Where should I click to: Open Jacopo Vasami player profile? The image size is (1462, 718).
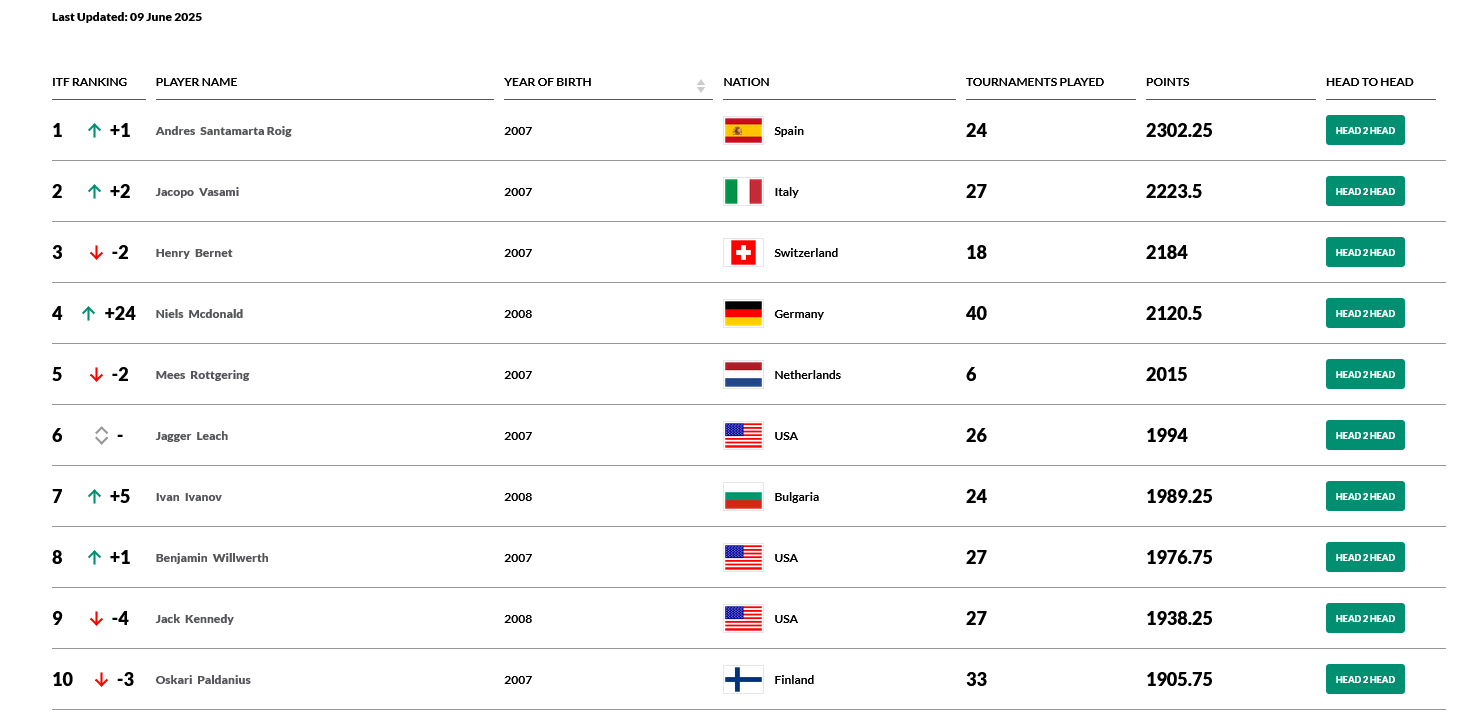click(x=197, y=192)
